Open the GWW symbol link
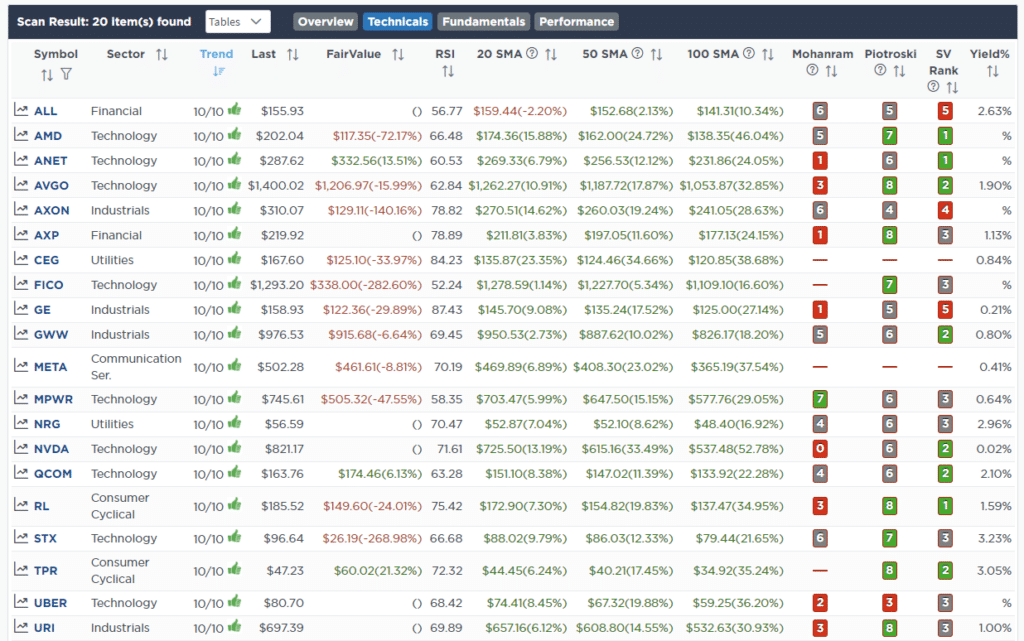The height and width of the screenshot is (641, 1024). click(x=51, y=334)
